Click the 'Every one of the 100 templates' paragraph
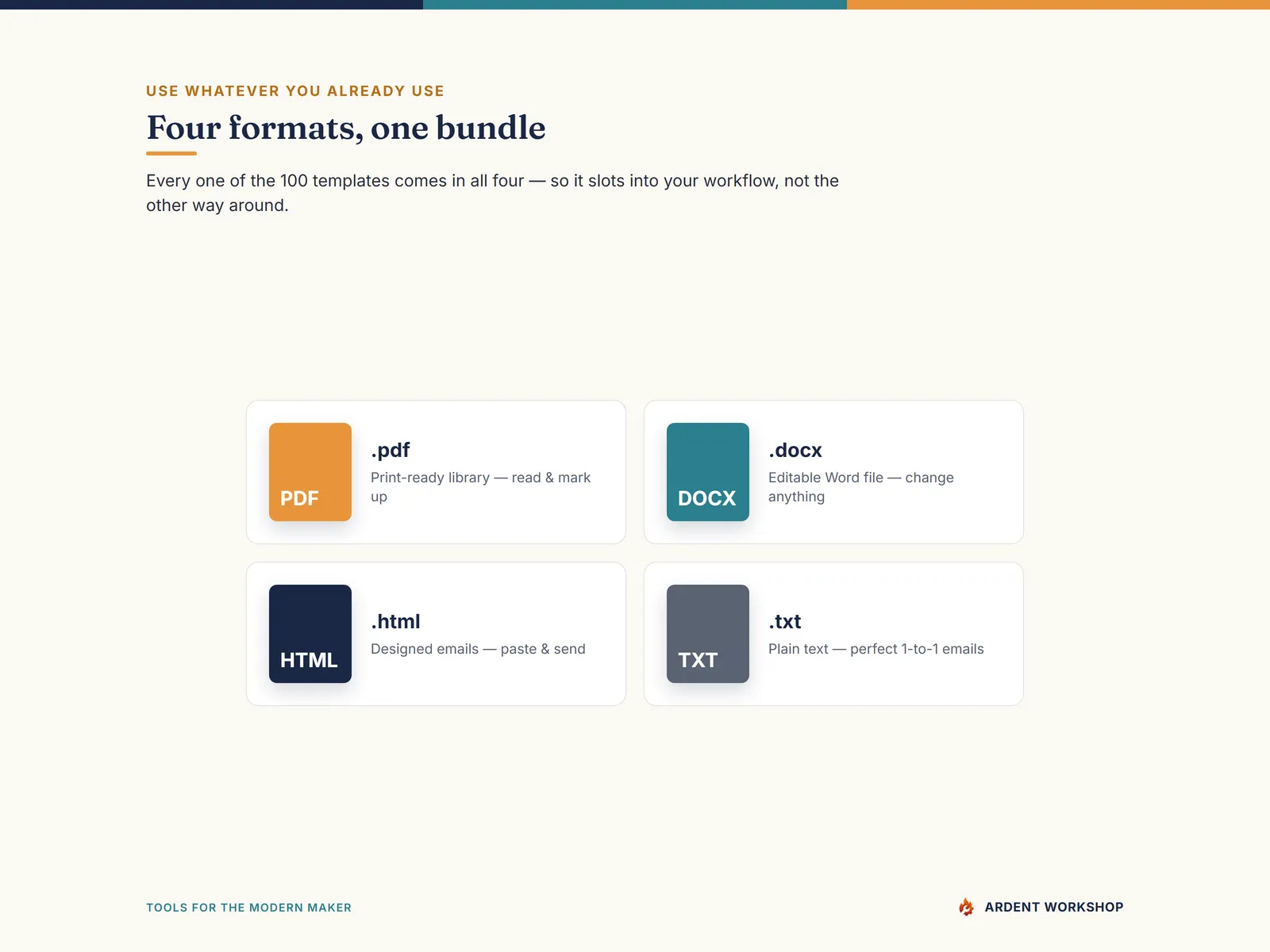 492,193
